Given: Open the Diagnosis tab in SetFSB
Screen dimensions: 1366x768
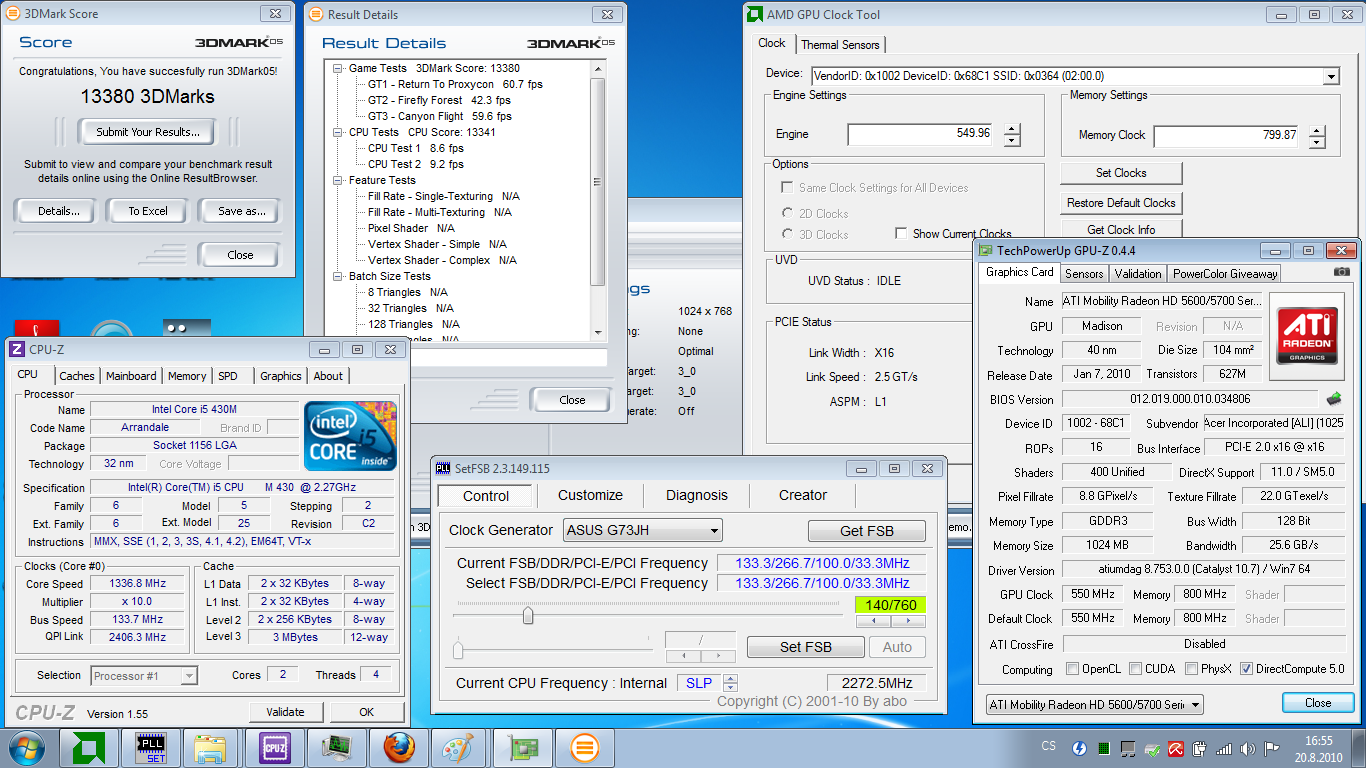Looking at the screenshot, I should (697, 495).
